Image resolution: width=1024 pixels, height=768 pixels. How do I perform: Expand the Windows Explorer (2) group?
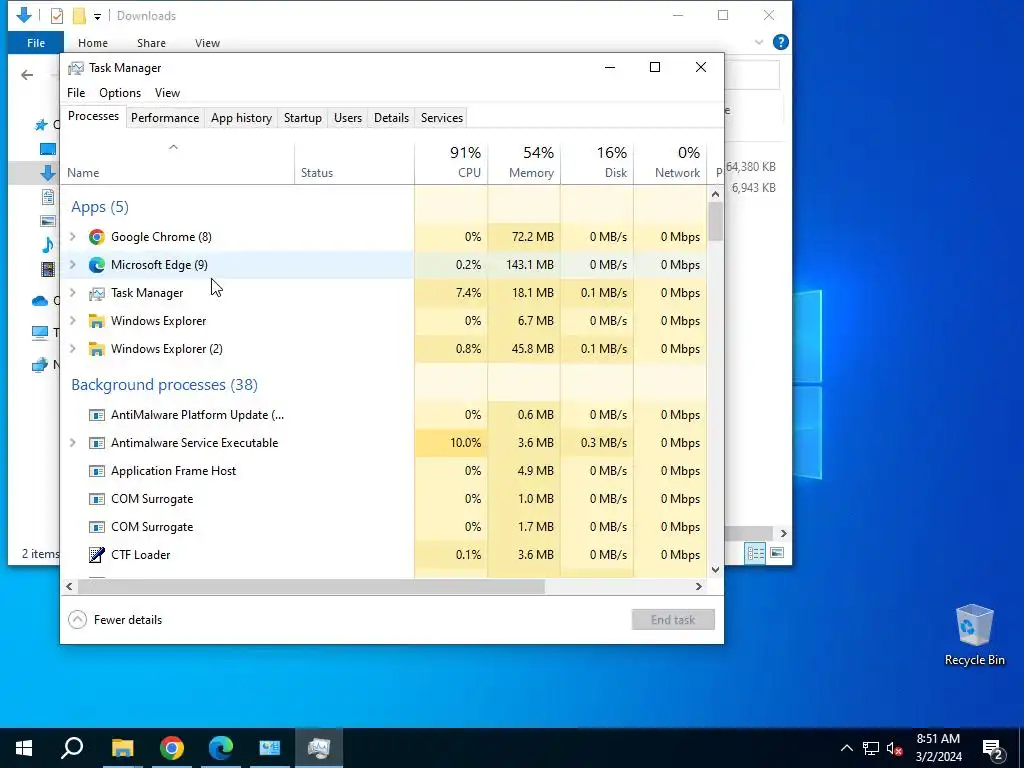point(72,349)
